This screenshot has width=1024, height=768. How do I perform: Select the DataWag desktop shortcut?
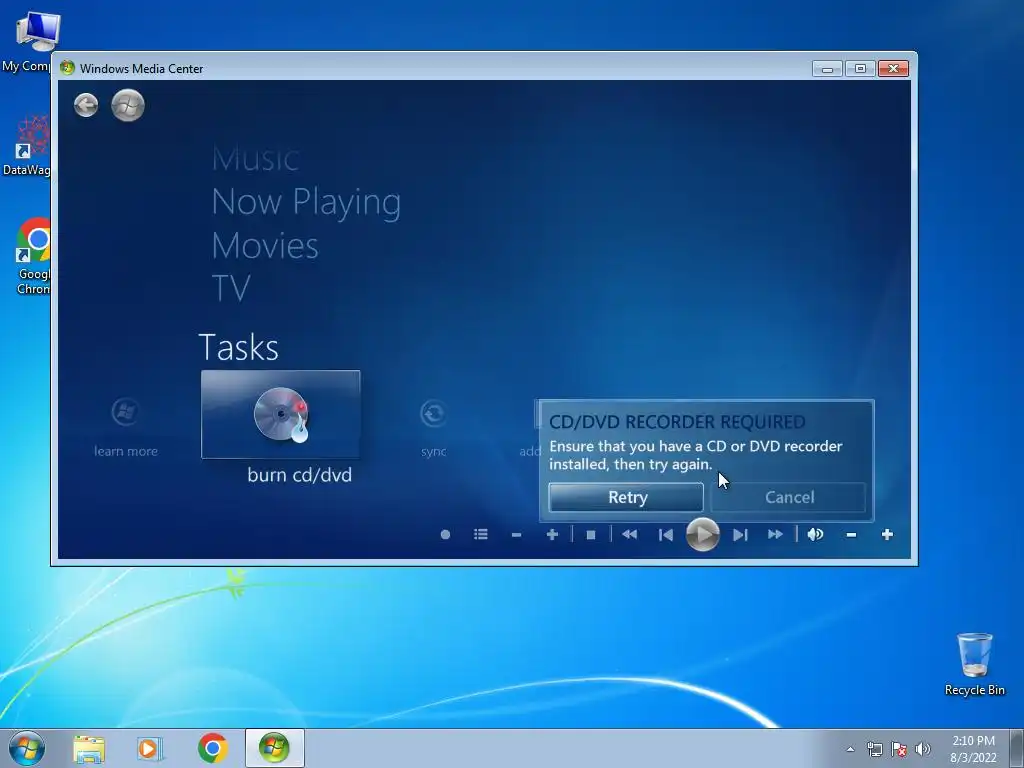(27, 146)
